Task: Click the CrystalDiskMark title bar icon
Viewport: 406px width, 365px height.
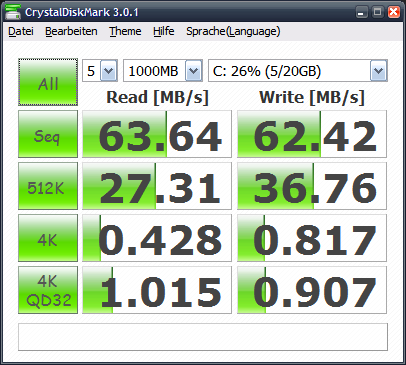Action: click(13, 12)
